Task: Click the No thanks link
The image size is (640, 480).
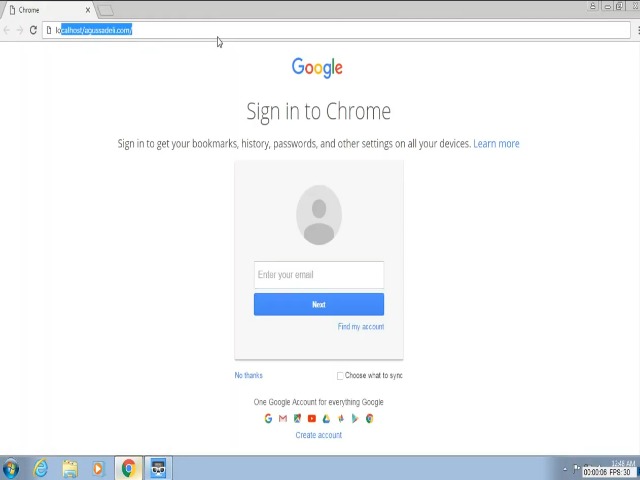Action: (249, 376)
